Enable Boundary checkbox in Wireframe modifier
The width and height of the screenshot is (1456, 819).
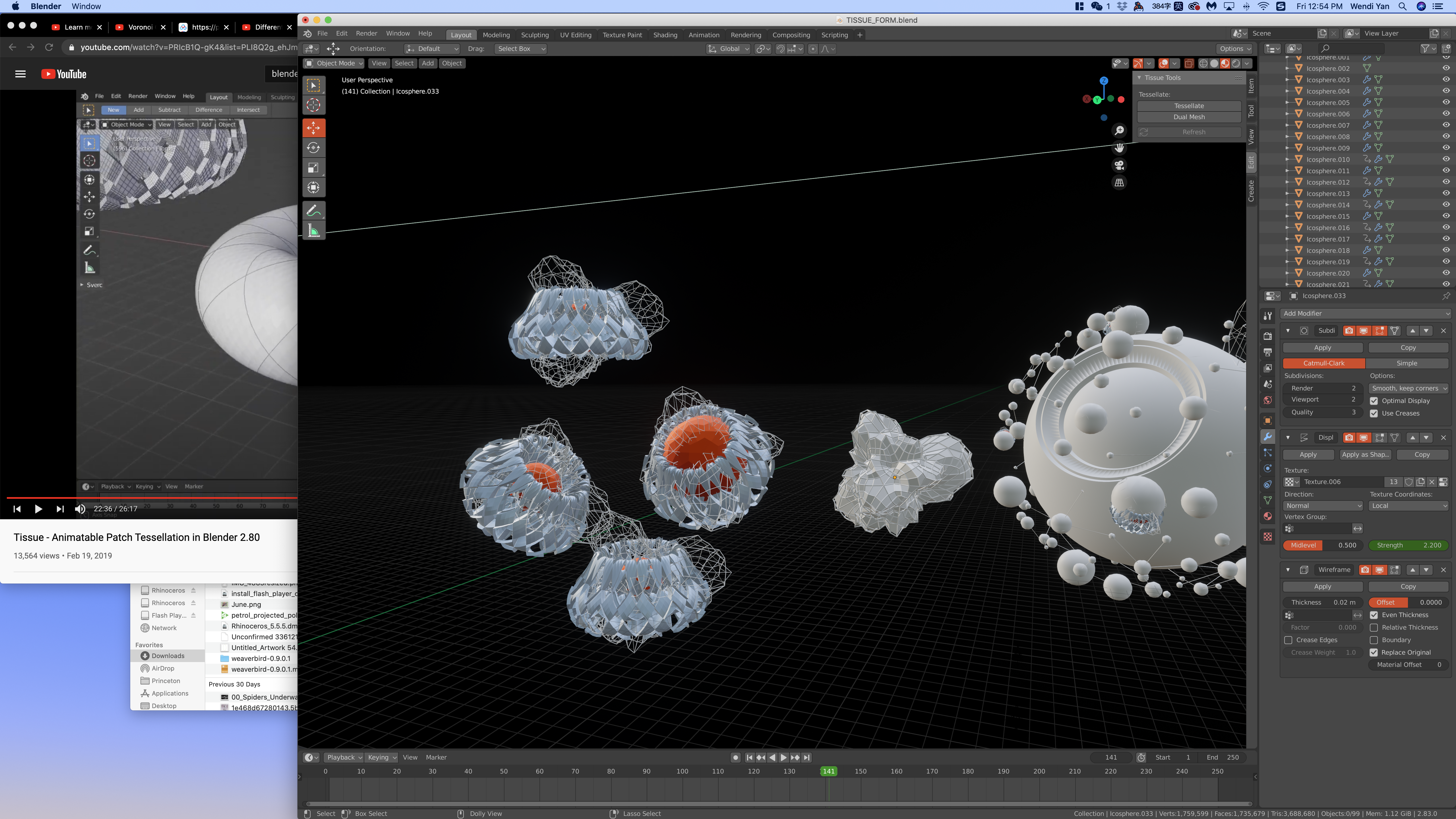(1374, 640)
